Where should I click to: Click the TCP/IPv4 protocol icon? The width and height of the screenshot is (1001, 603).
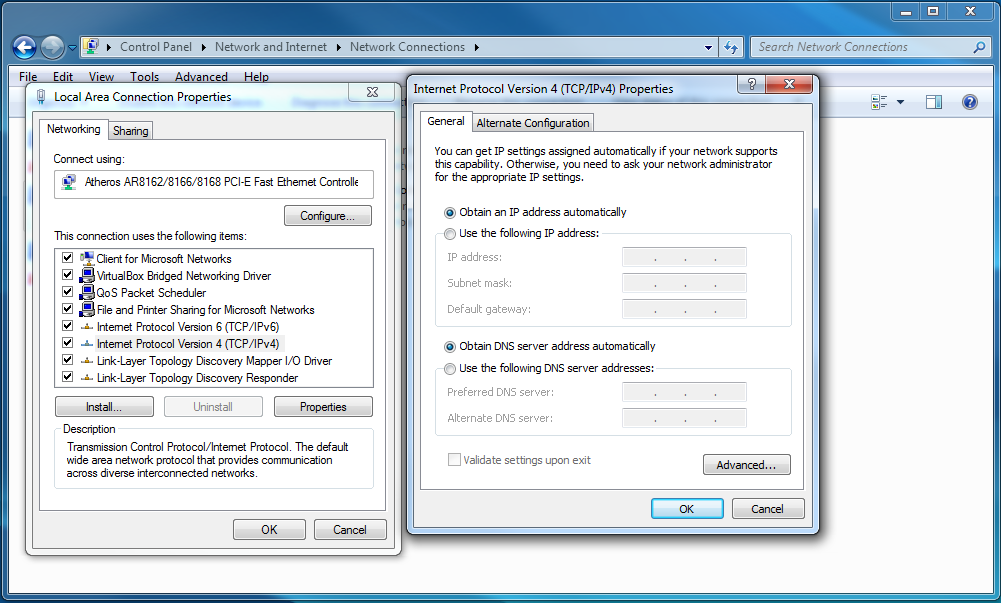(87, 343)
